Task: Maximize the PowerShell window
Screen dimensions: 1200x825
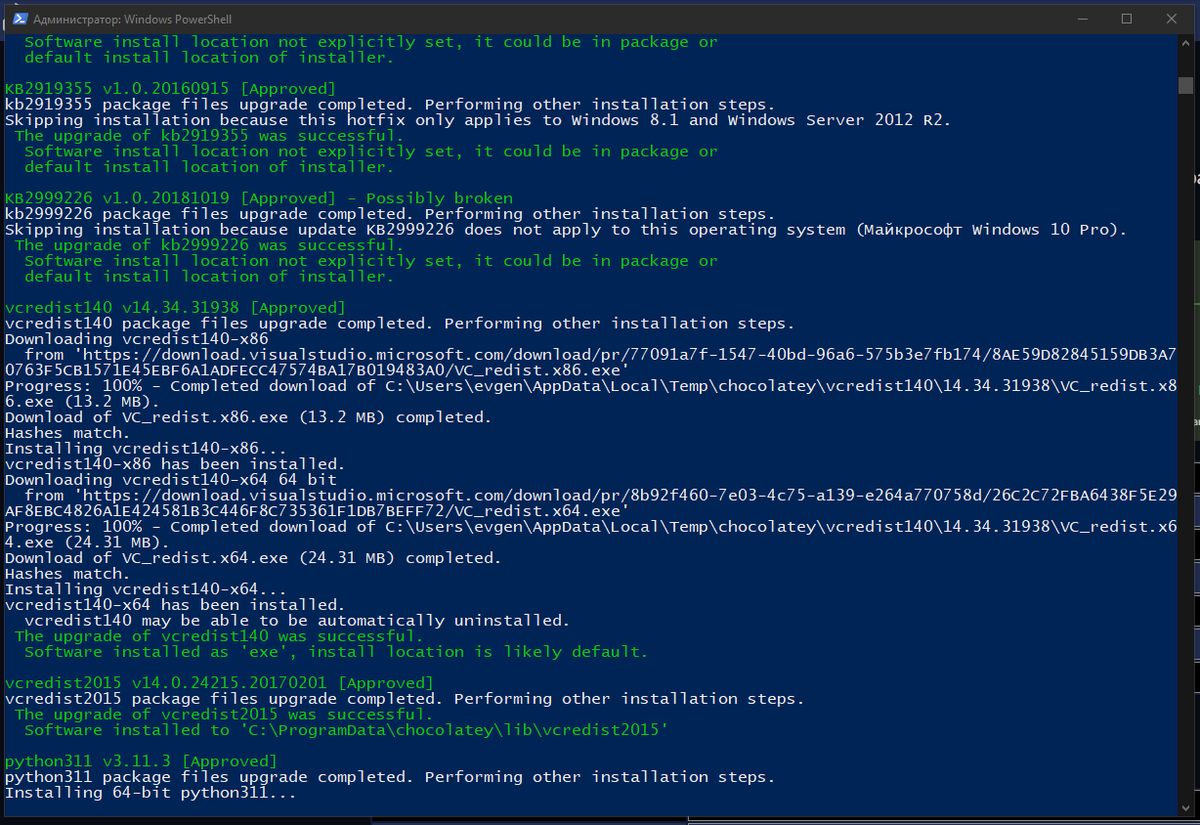Action: [1127, 19]
